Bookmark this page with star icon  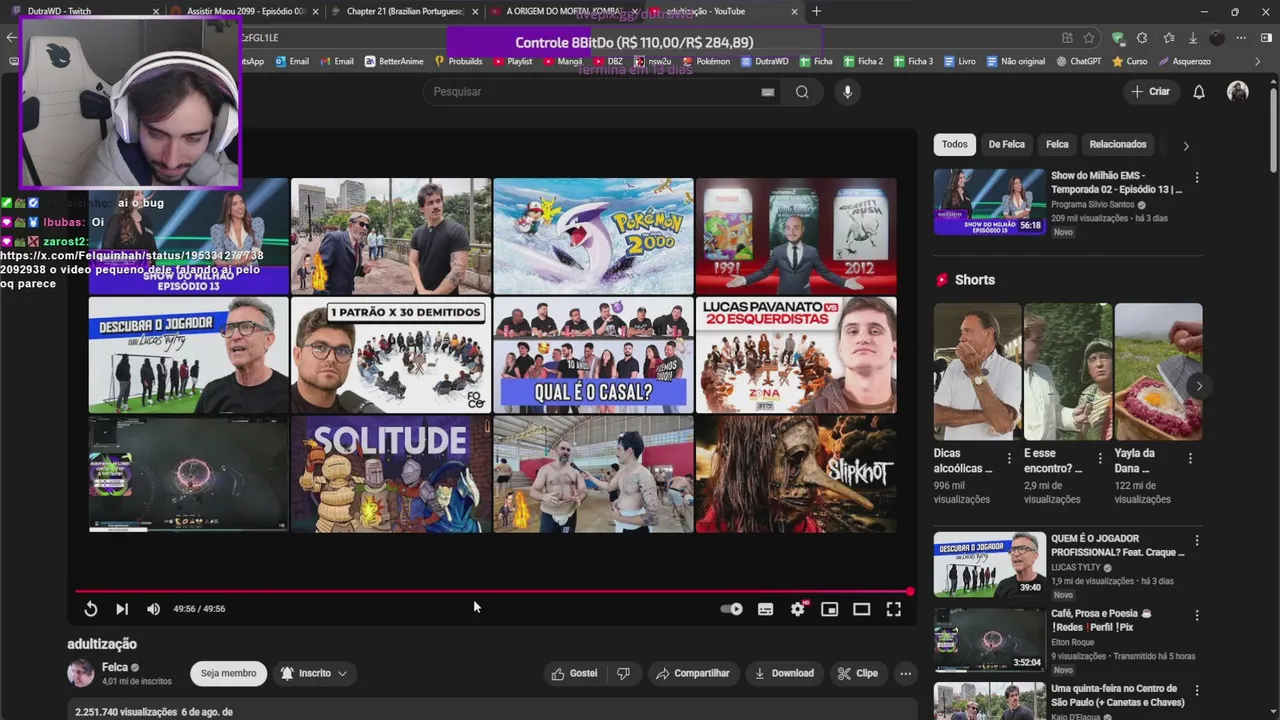(x=1089, y=38)
